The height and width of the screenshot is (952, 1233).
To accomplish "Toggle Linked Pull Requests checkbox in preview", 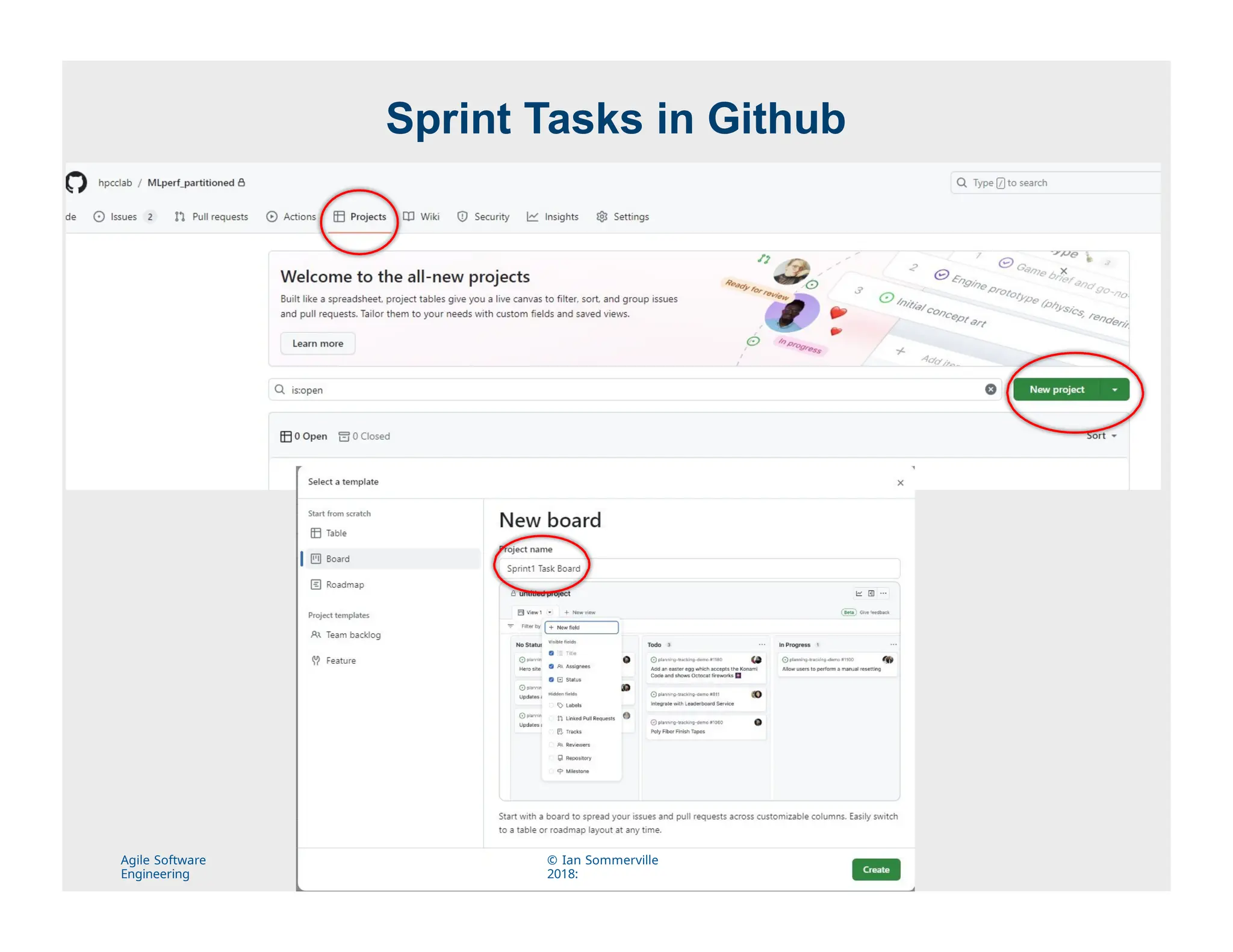I will tap(551, 719).
